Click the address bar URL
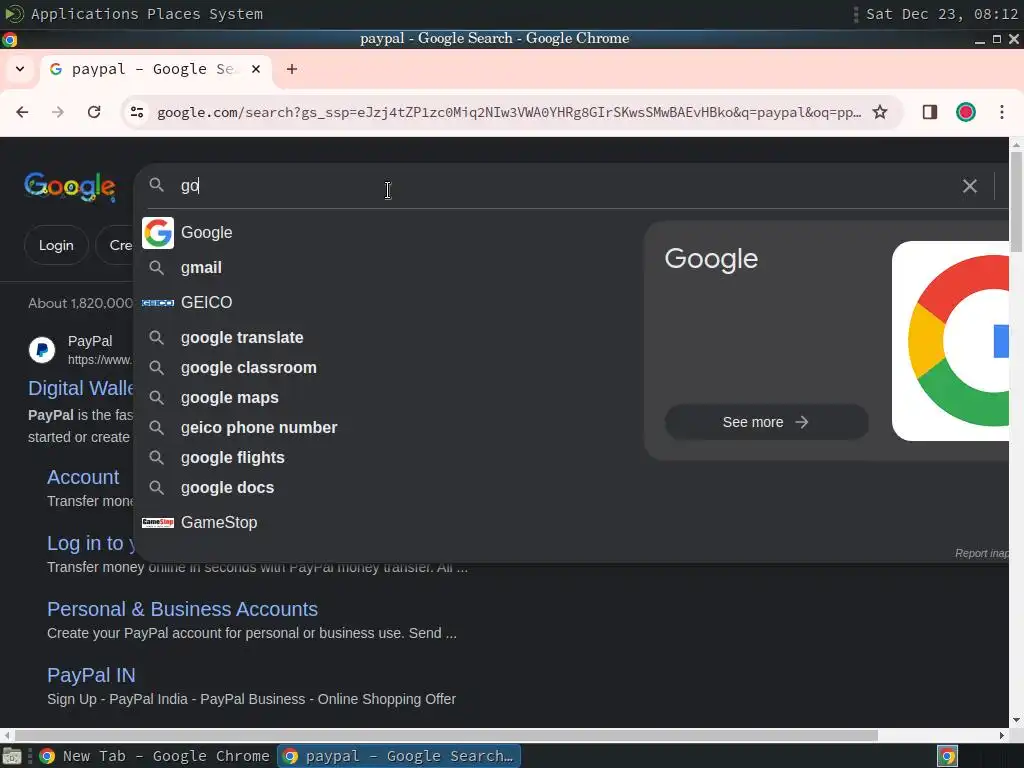This screenshot has width=1024, height=768. tap(509, 112)
